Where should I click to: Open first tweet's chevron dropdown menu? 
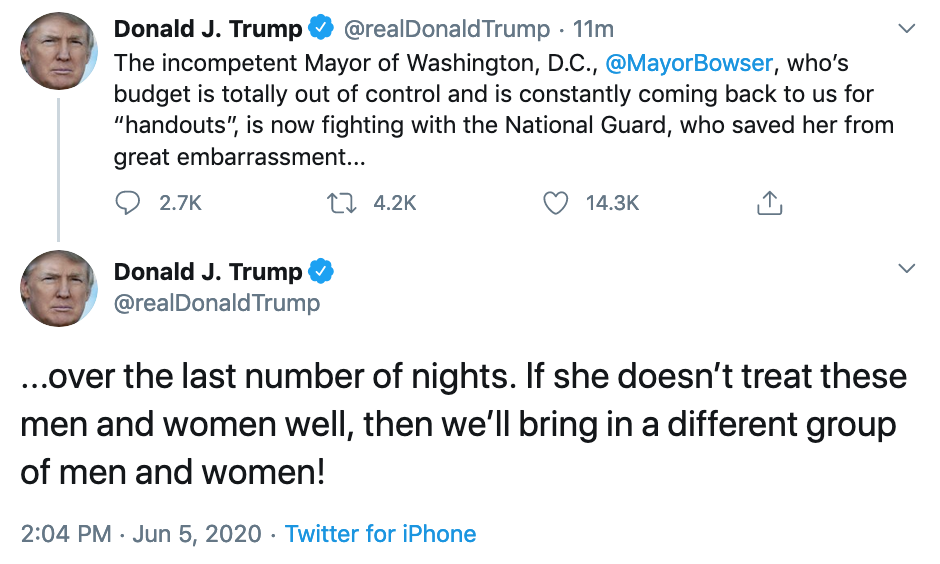[906, 28]
